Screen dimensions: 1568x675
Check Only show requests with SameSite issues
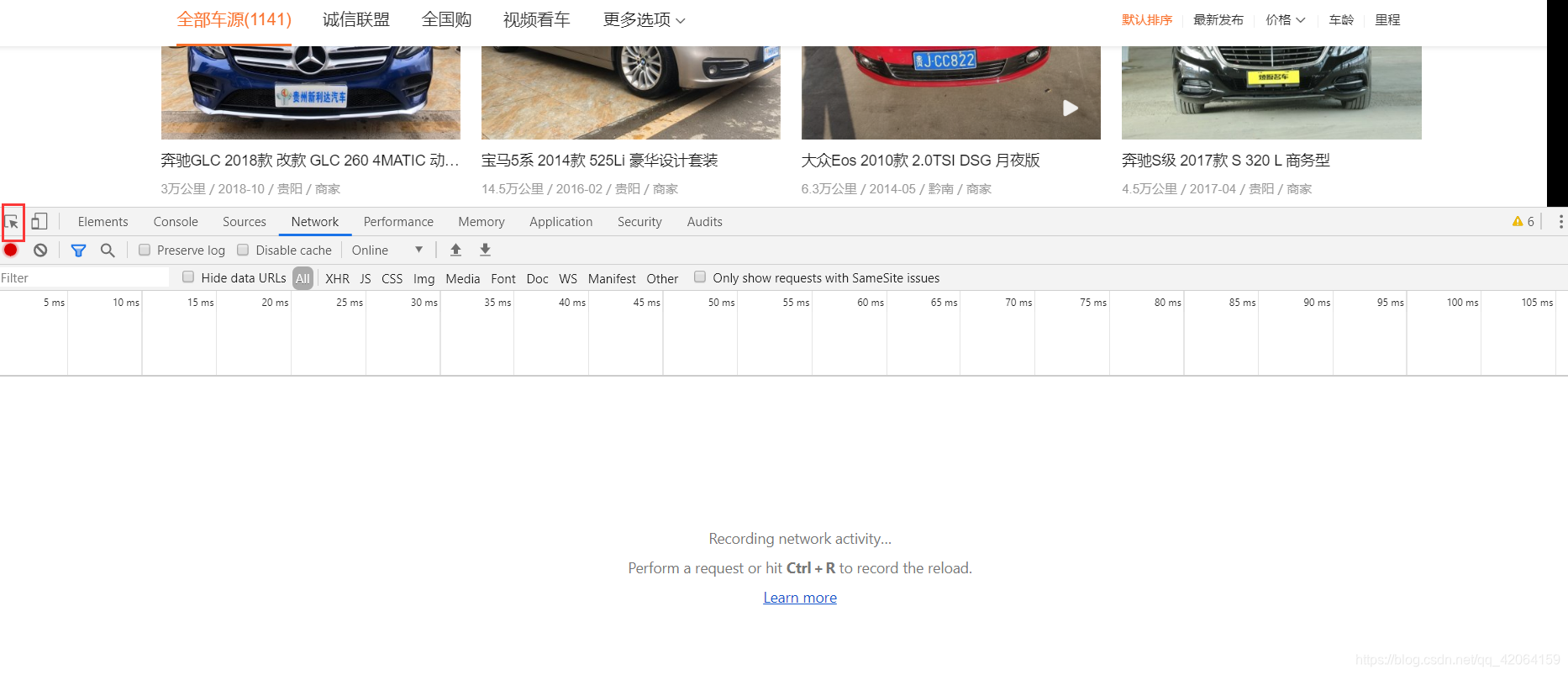700,277
